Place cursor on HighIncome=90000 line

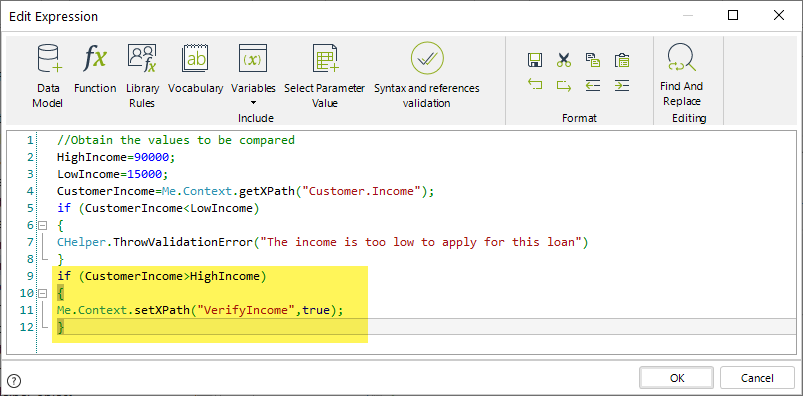(117, 157)
